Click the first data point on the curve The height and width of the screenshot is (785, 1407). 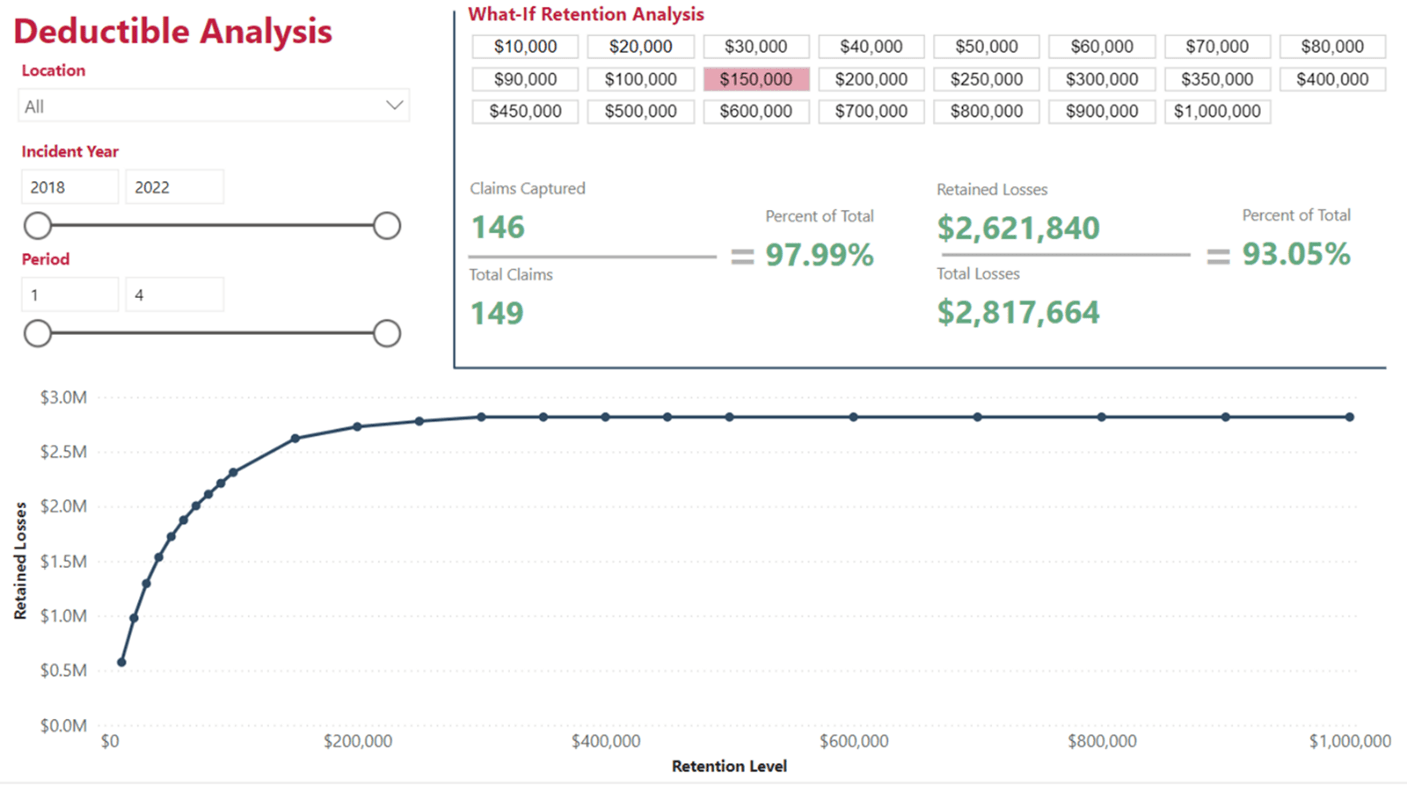(121, 661)
